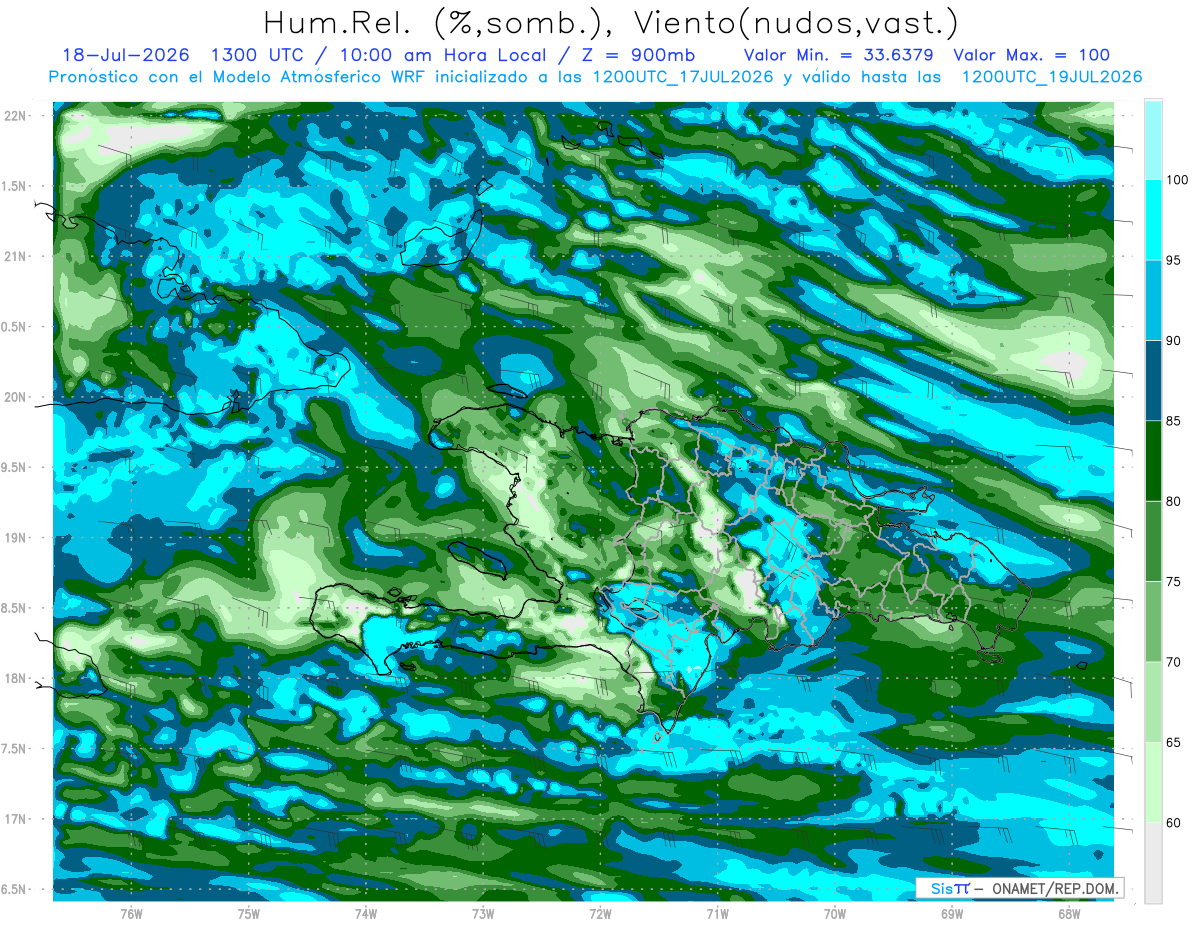The width and height of the screenshot is (1200, 927).
Task: Click the '80' value on the color scale
Action: coord(1174,501)
